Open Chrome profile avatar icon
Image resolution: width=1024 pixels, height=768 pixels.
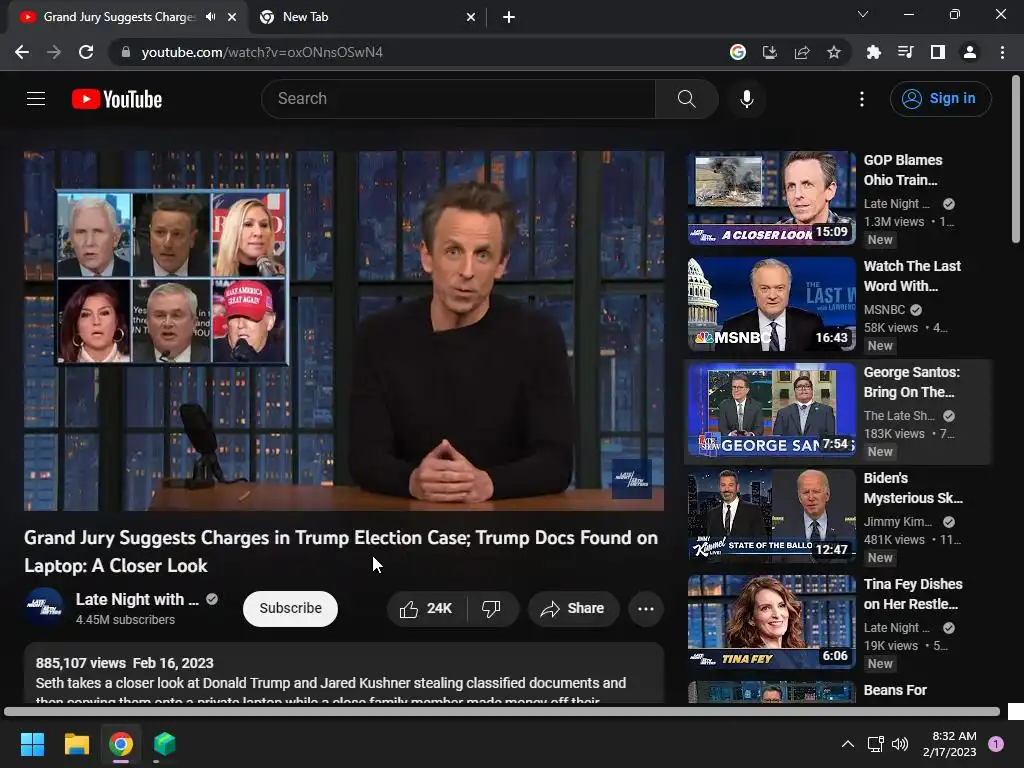tap(970, 52)
